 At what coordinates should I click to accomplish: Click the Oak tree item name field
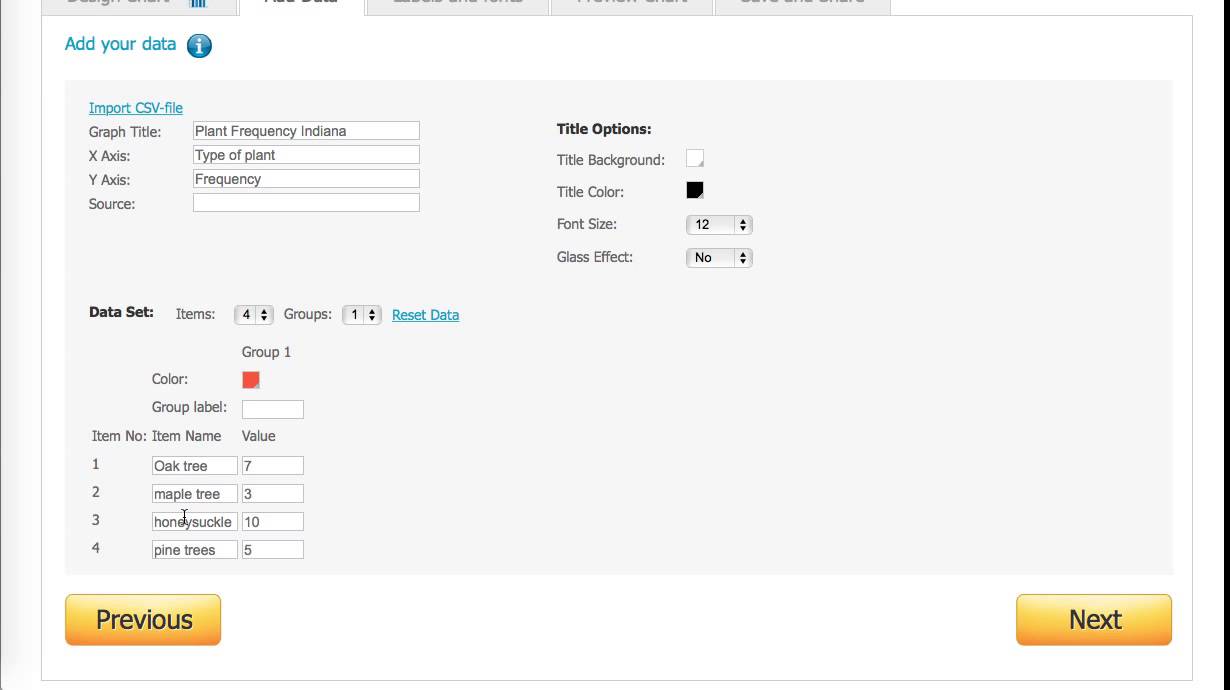tap(195, 466)
